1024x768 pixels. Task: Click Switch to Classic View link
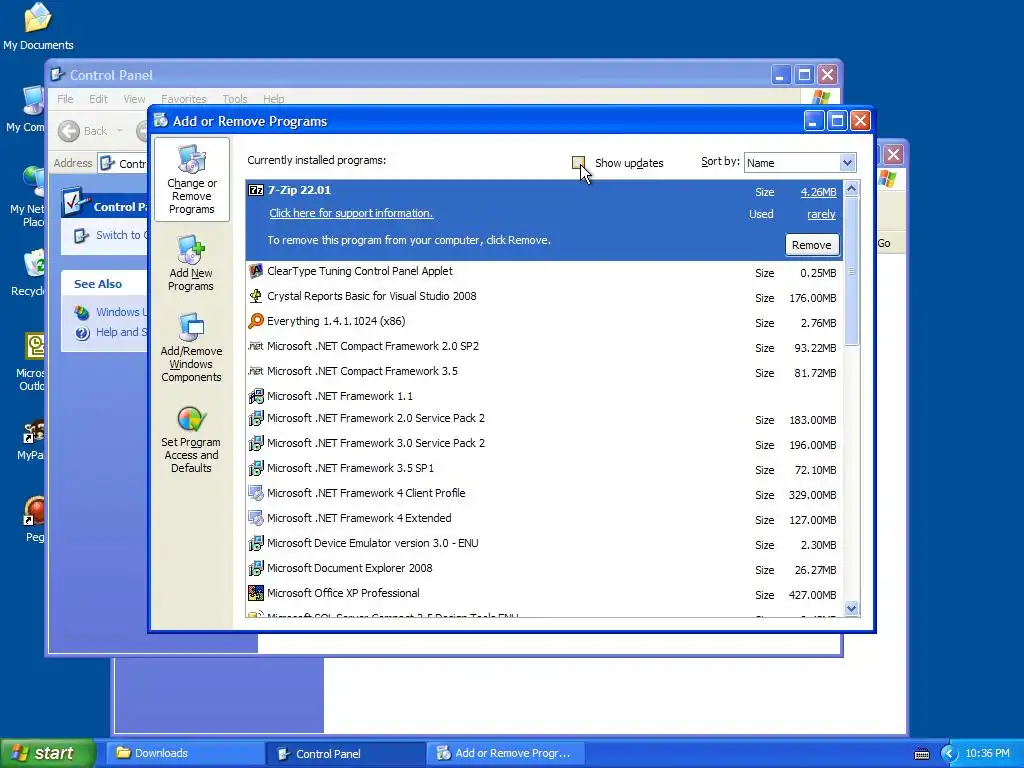coord(121,235)
